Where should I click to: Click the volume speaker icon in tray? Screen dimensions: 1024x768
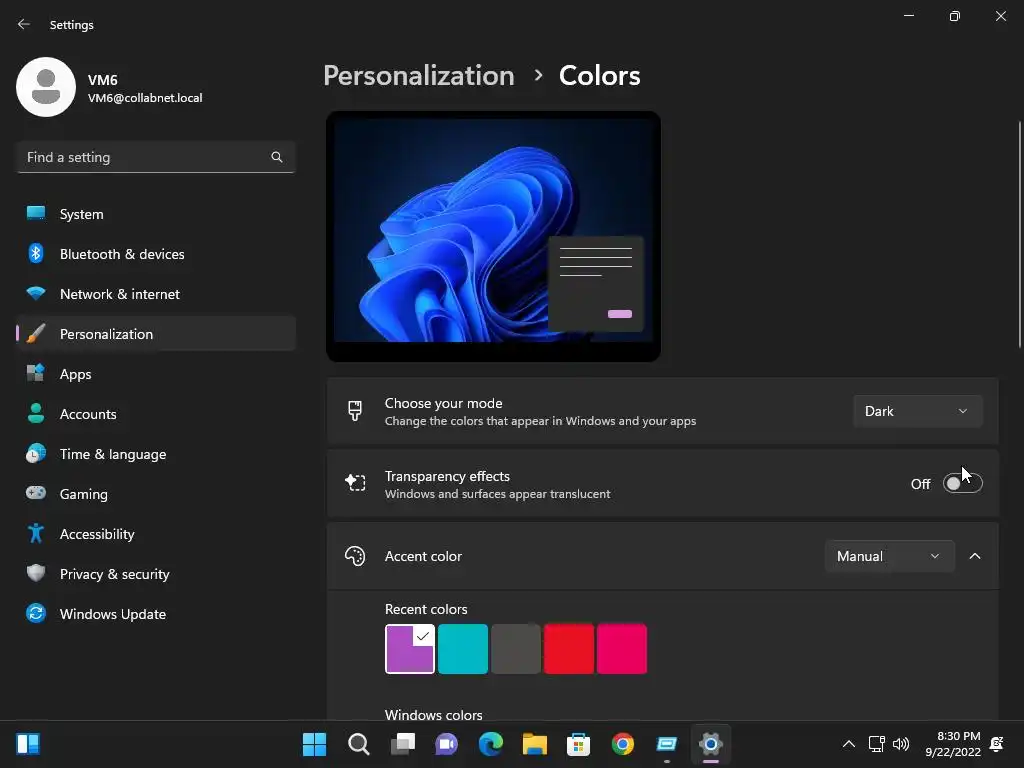tap(901, 744)
